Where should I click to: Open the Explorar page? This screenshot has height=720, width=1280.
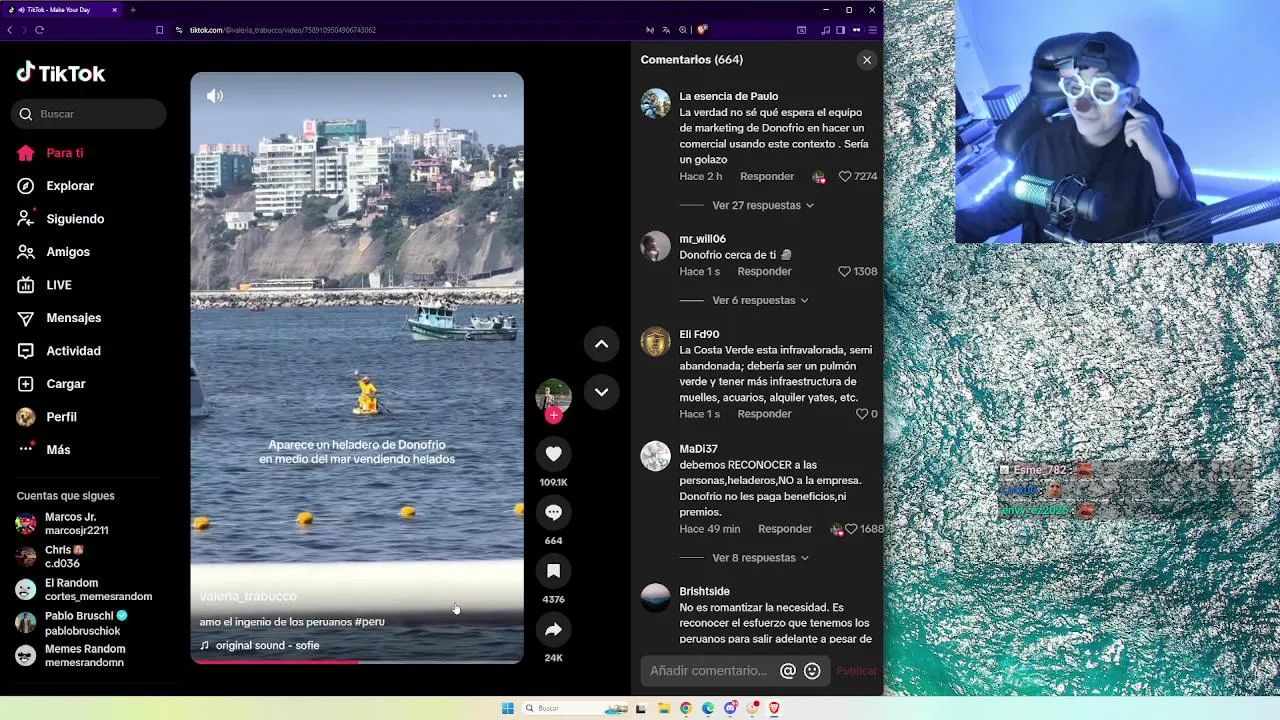56,186
